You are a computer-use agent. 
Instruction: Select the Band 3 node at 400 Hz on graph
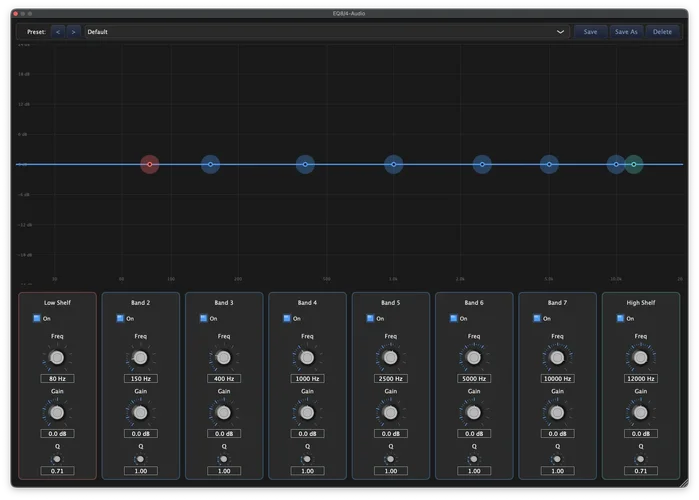(x=305, y=164)
